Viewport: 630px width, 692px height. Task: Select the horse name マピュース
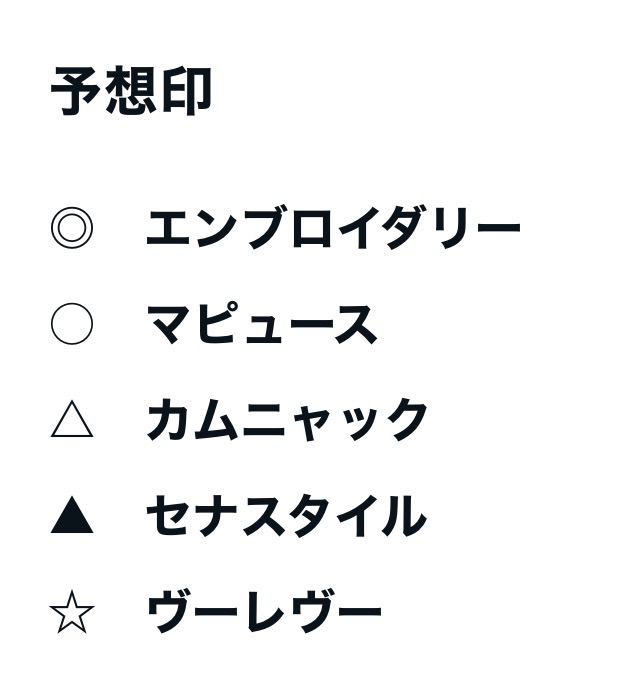point(262,325)
